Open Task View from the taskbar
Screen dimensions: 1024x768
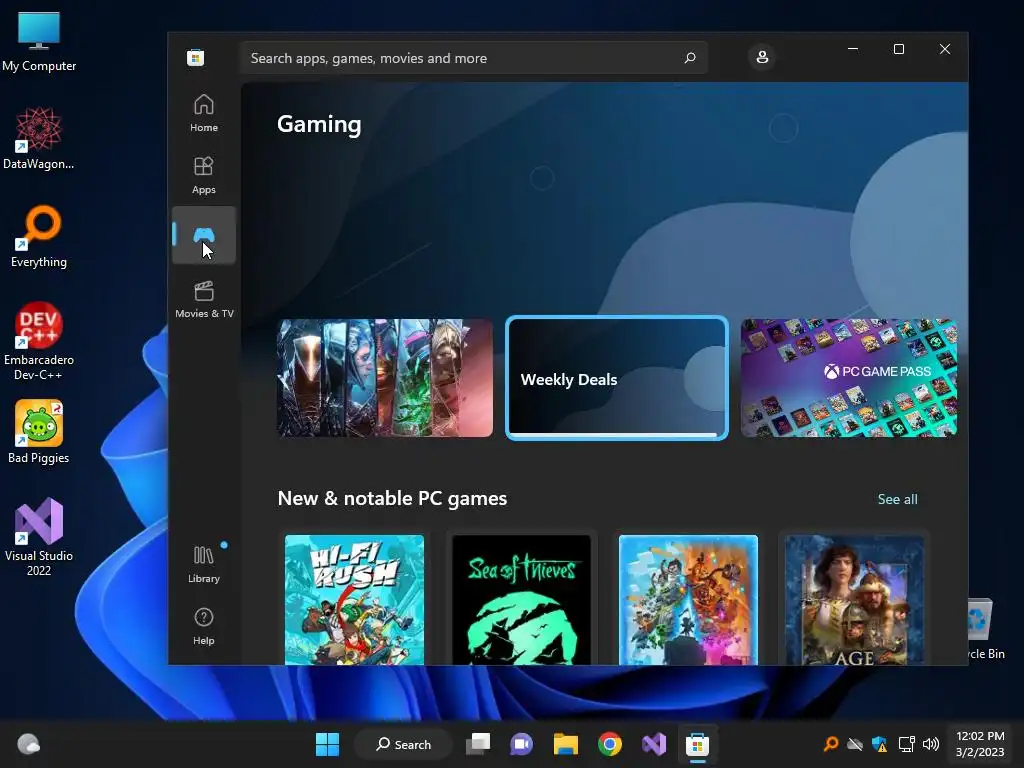pos(478,744)
